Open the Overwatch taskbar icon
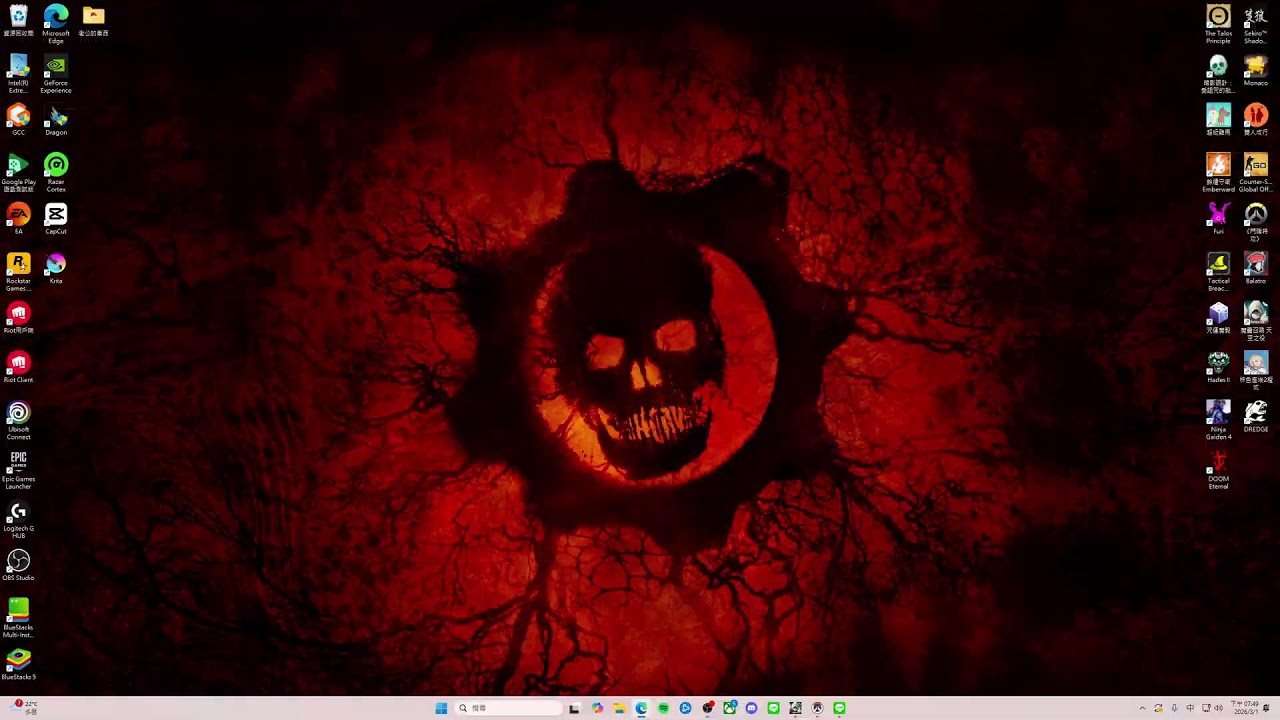 (x=817, y=708)
